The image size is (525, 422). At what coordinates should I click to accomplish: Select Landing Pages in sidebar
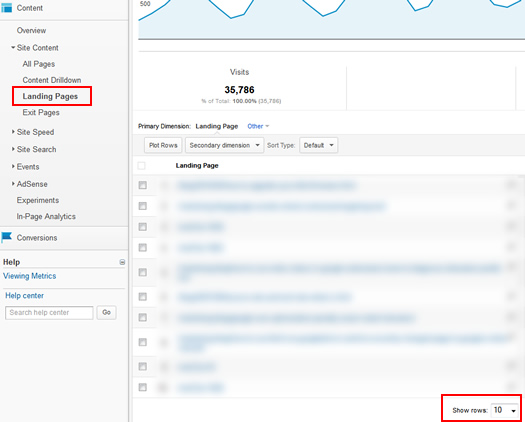(50, 96)
